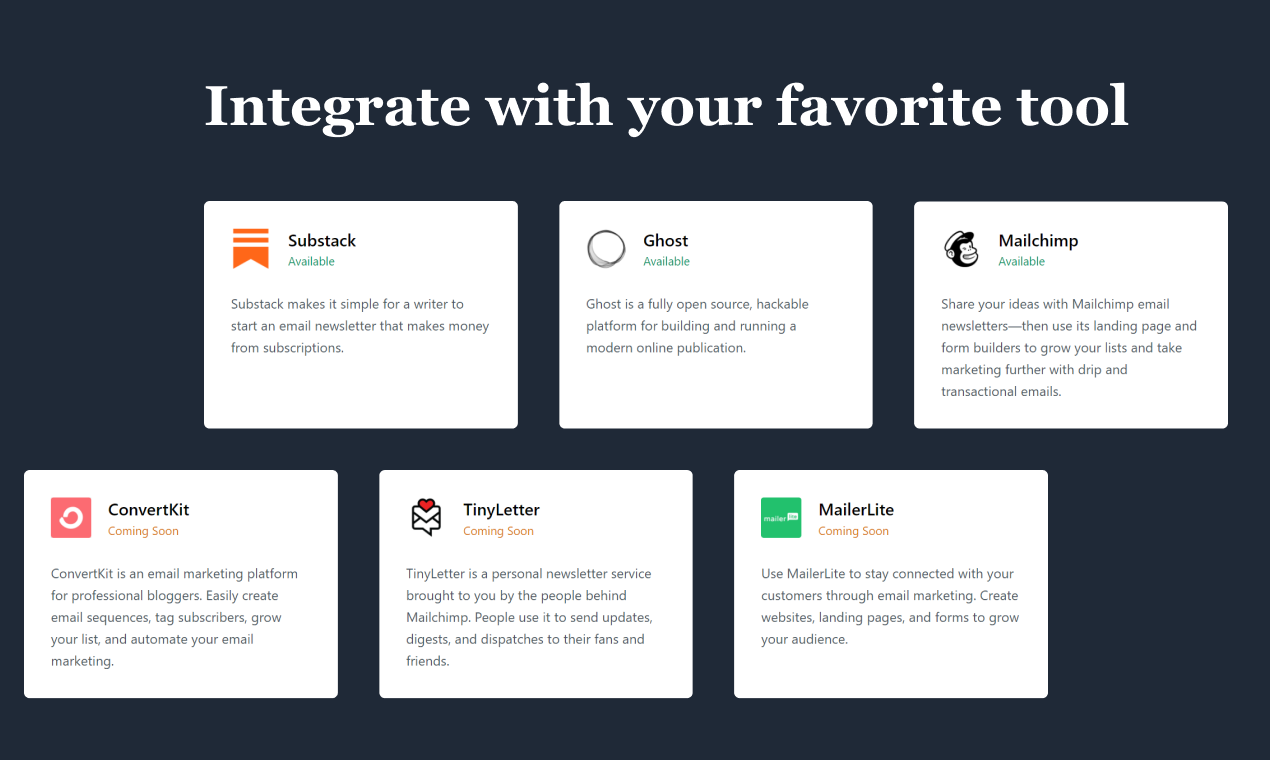Click the "Integrate with your favorite tool" heading
The height and width of the screenshot is (760, 1270).
click(666, 105)
